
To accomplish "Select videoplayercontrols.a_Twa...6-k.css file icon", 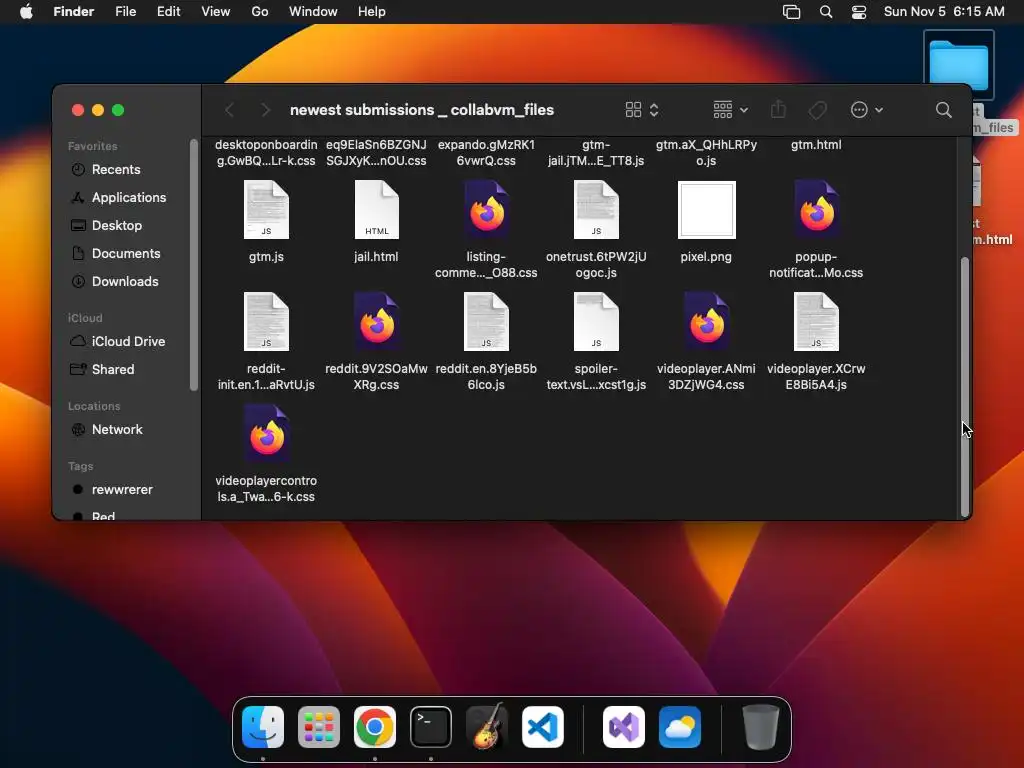I will coord(266,434).
